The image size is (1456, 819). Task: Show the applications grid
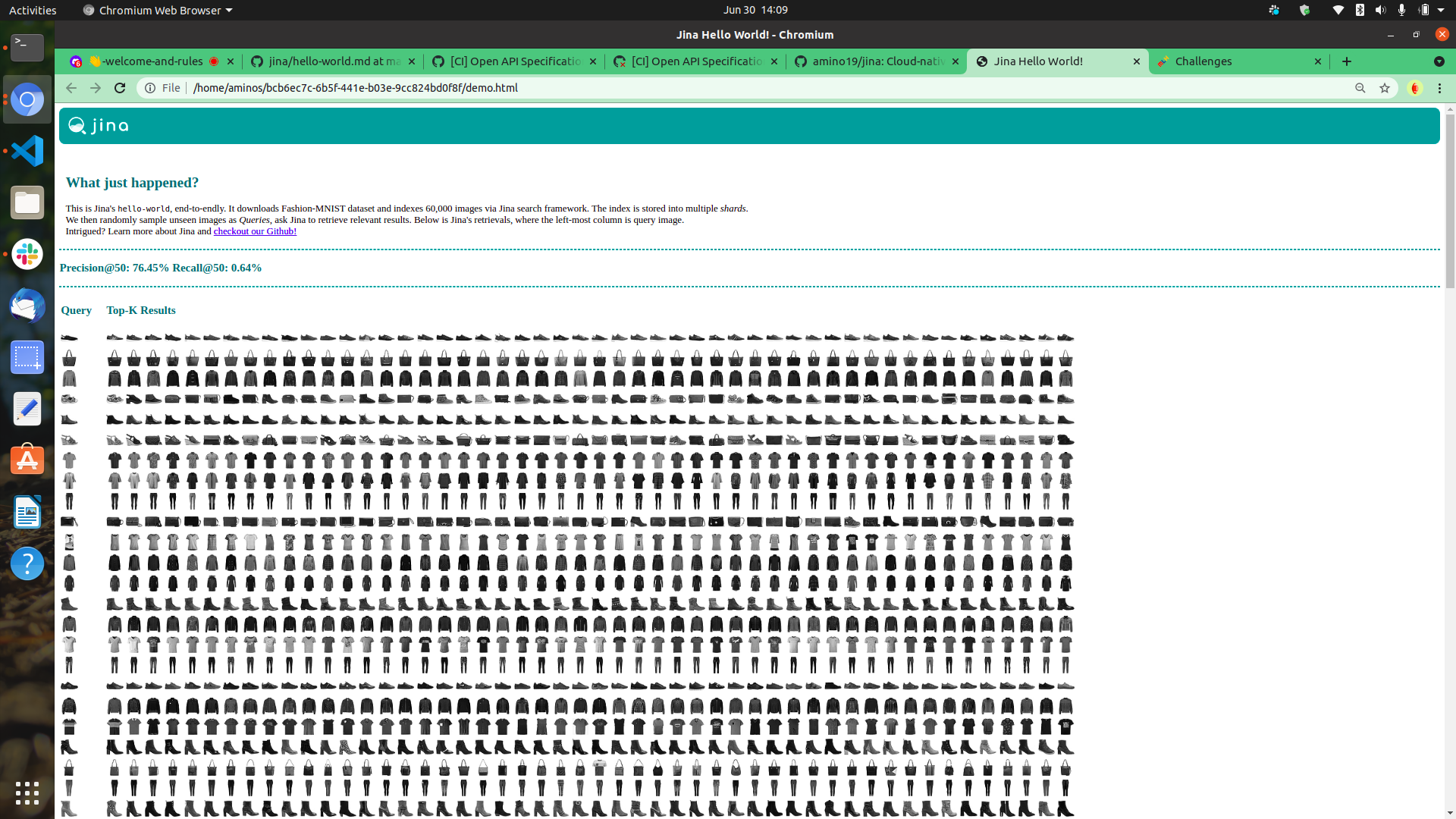[27, 792]
